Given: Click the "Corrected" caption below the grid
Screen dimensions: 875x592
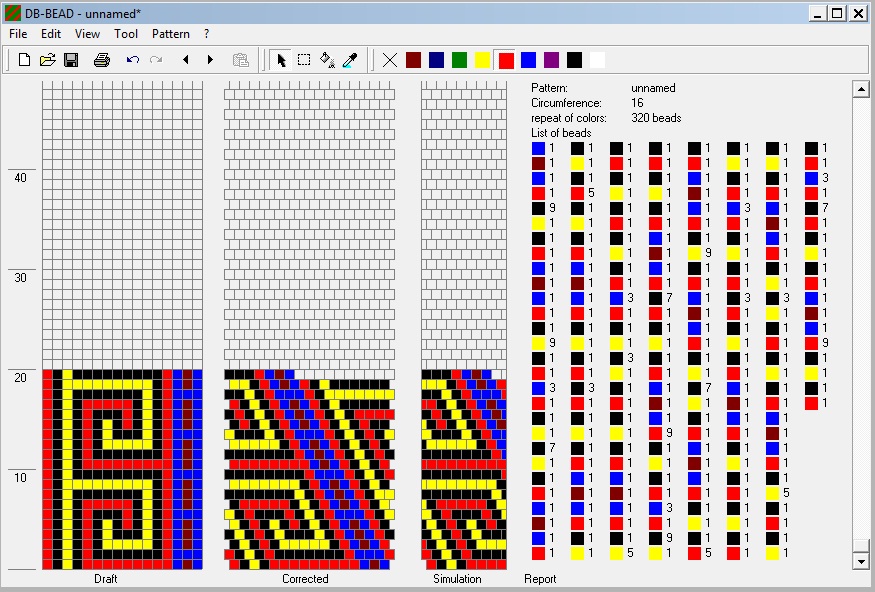Looking at the screenshot, I should click(305, 579).
